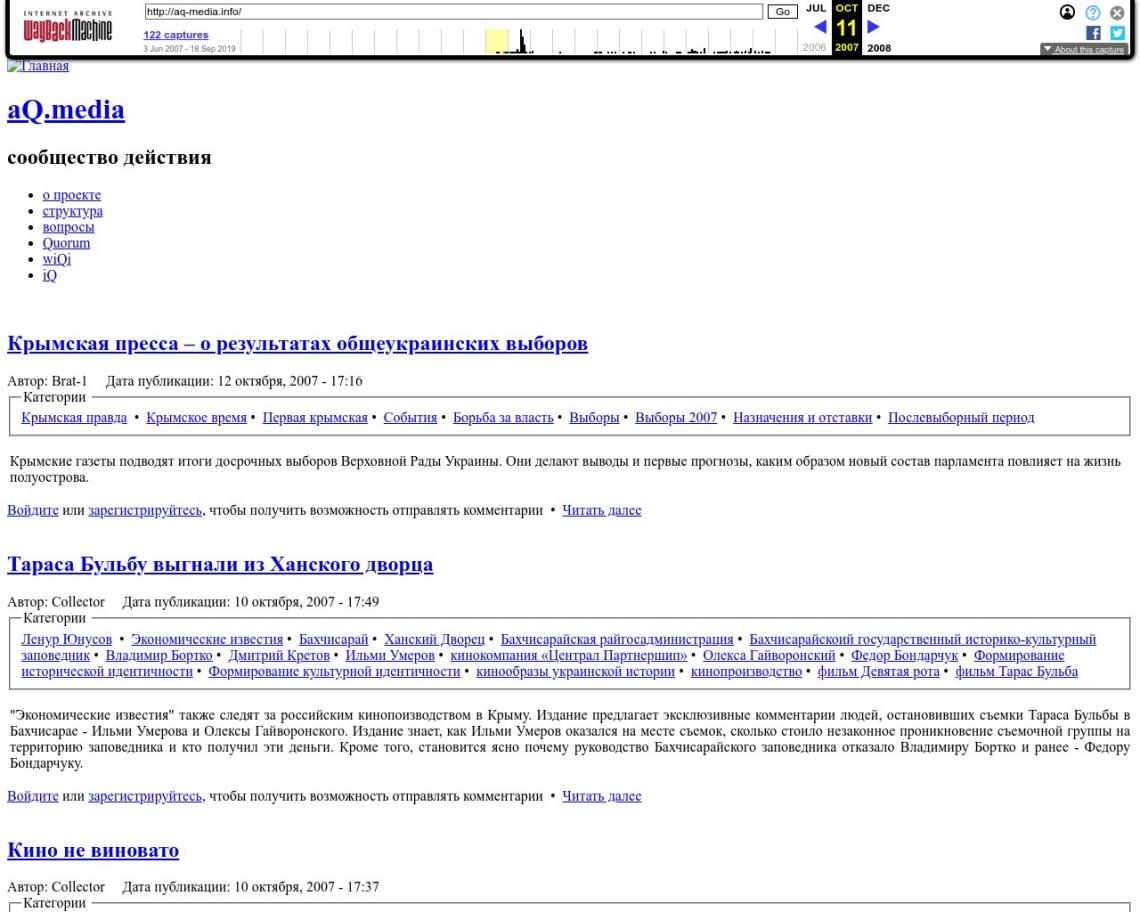
Task: Share capture on Twitter
Action: pyautogui.click(x=1117, y=33)
